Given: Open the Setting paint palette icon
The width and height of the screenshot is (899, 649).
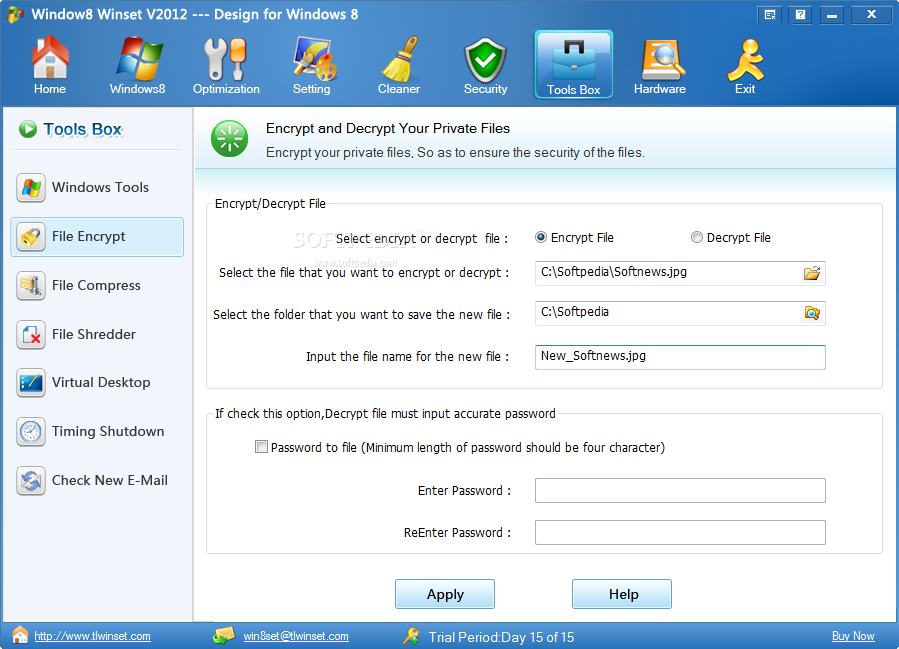Looking at the screenshot, I should point(314,58).
